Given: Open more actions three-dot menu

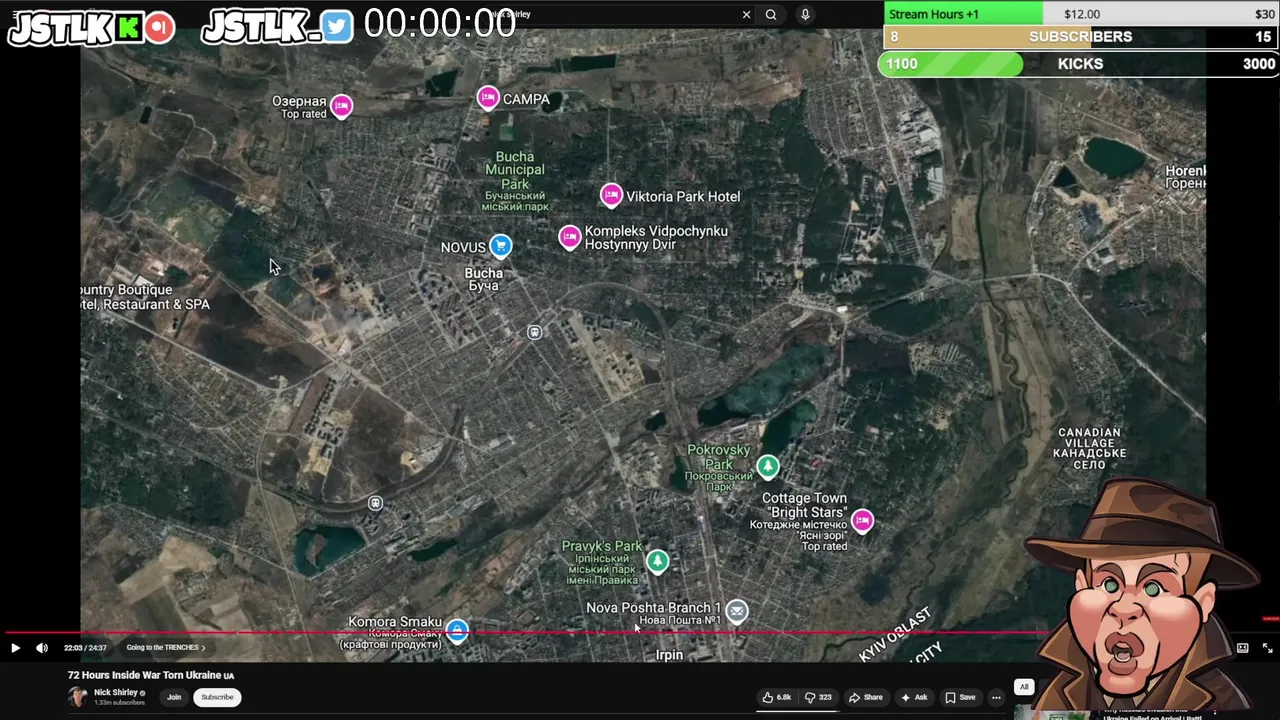Looking at the screenshot, I should point(996,697).
